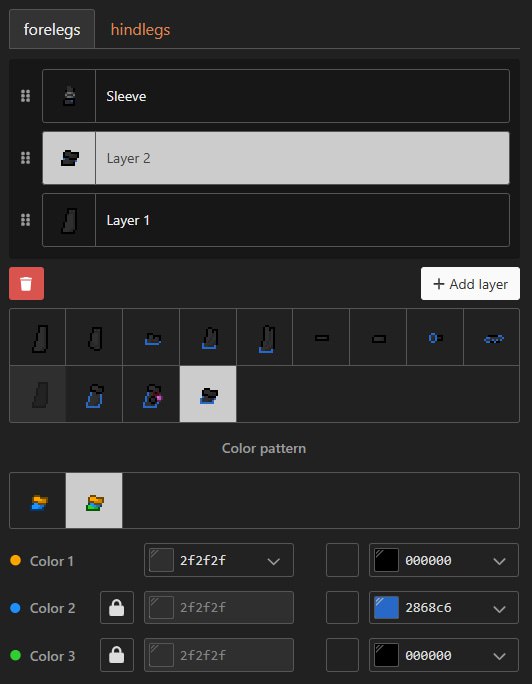This screenshot has width=532, height=684.
Task: Delete layer with red trash icon
Action: 26,284
